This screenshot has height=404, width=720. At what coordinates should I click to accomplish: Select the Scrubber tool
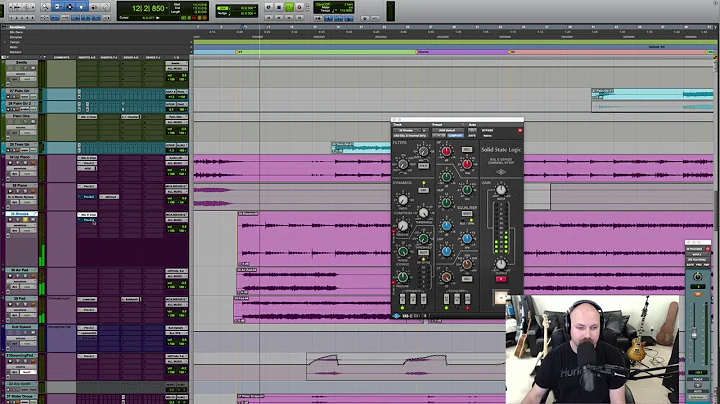coord(95,7)
